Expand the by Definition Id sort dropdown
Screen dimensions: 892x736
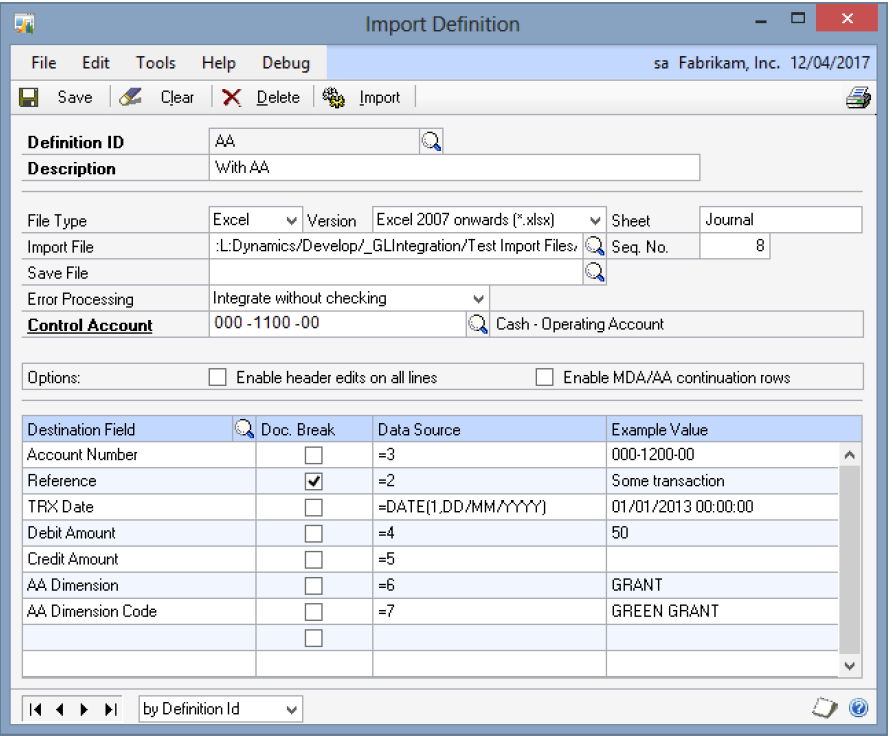click(x=291, y=709)
